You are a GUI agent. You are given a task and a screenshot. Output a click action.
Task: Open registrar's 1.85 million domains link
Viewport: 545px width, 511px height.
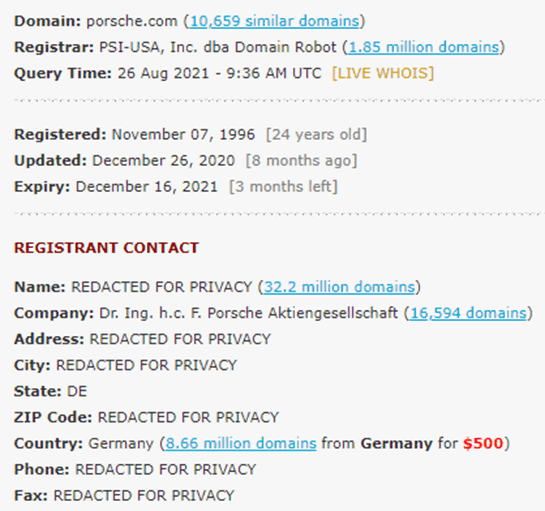pyautogui.click(x=424, y=47)
